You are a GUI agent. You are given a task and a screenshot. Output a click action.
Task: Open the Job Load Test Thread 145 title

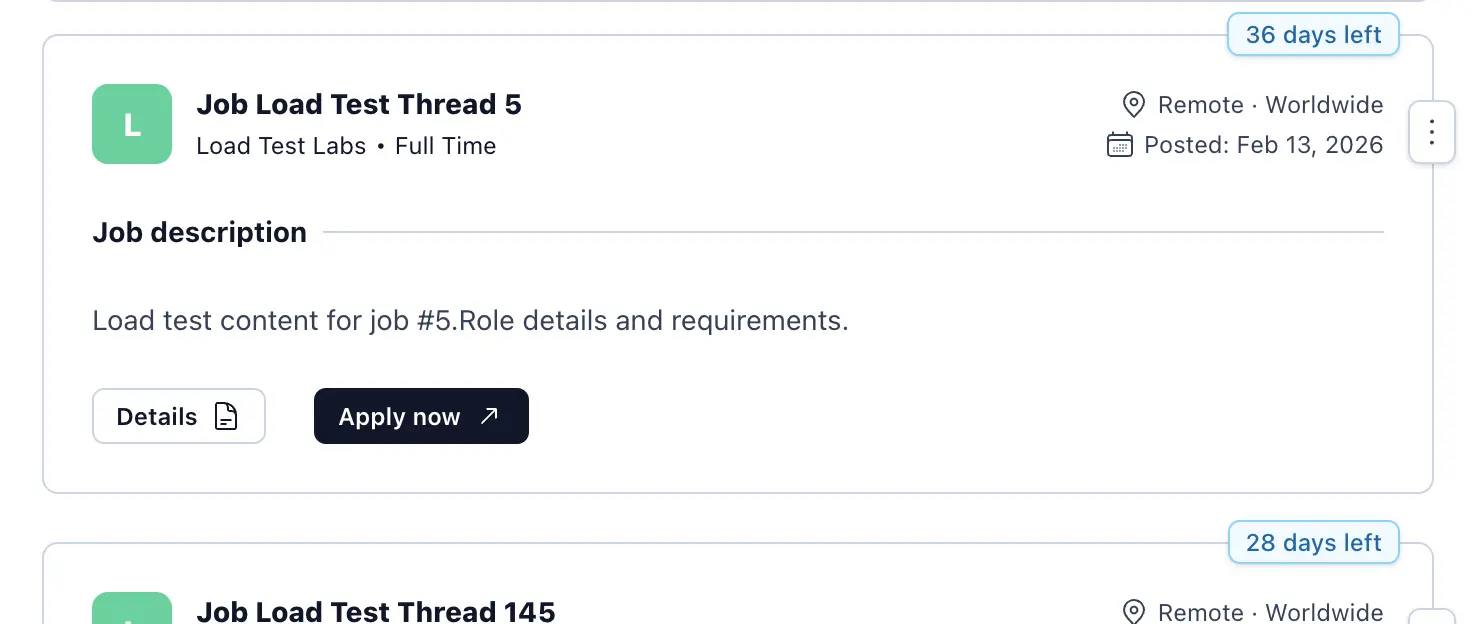[x=375, y=611]
